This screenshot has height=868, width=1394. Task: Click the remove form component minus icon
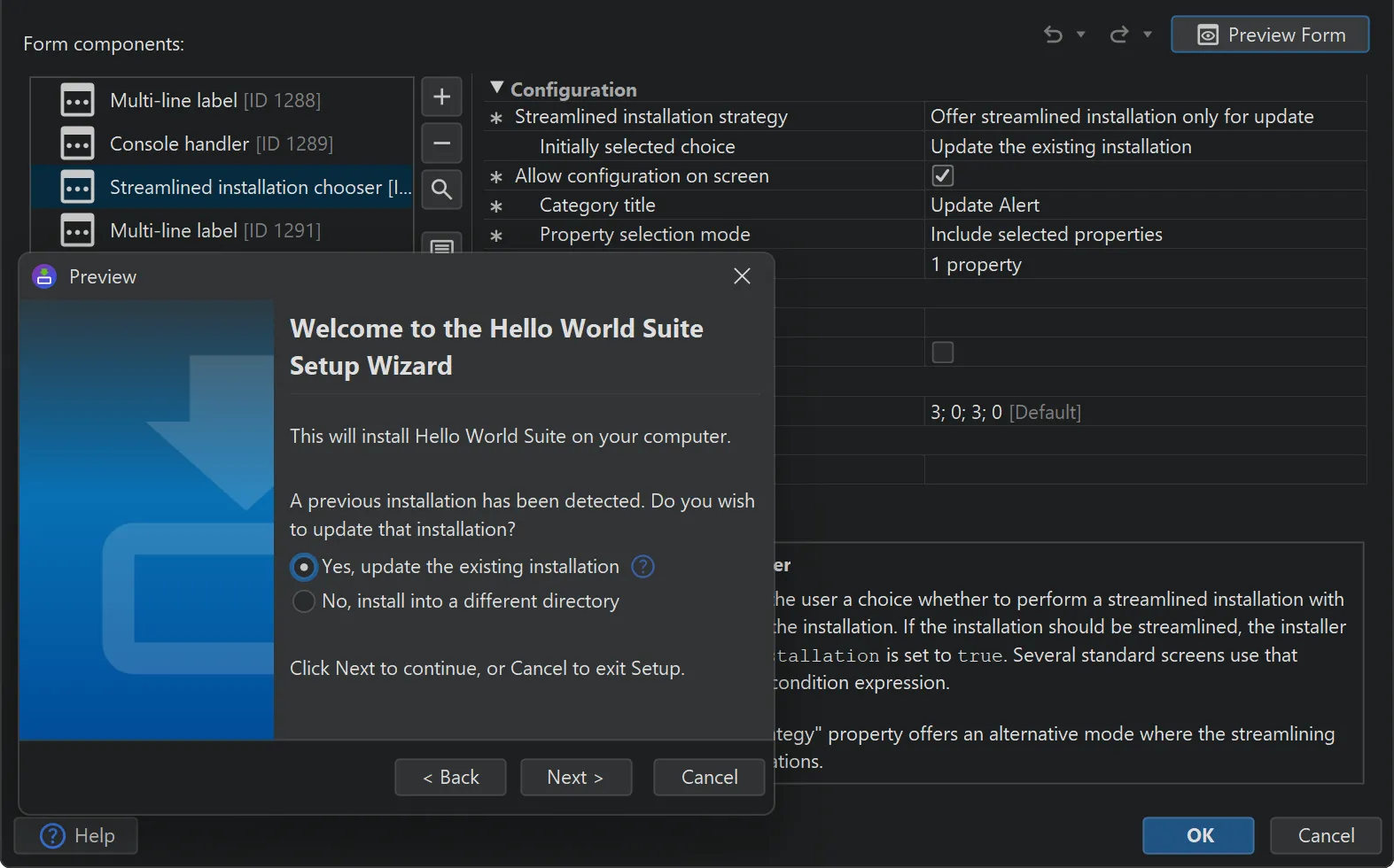[441, 143]
